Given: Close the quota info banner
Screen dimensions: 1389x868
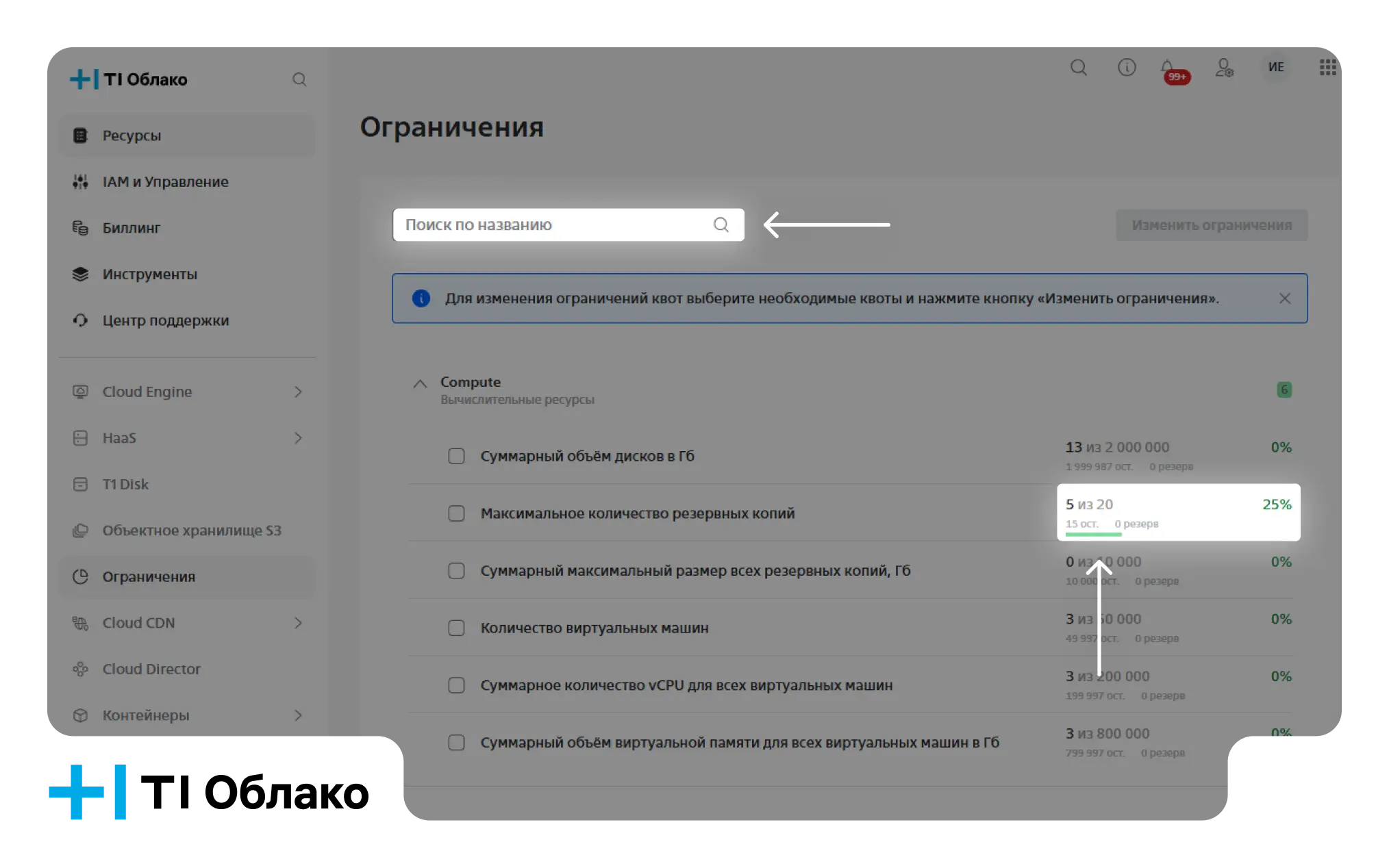Looking at the screenshot, I should click(1285, 298).
